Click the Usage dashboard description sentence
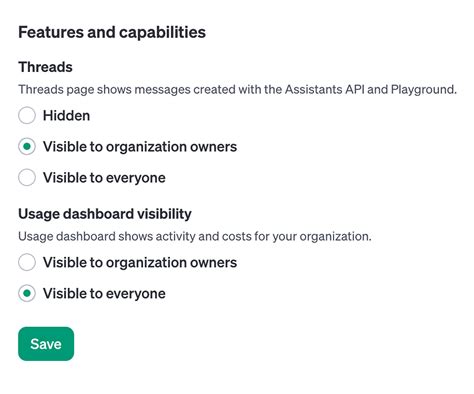The image size is (474, 394). pos(195,236)
